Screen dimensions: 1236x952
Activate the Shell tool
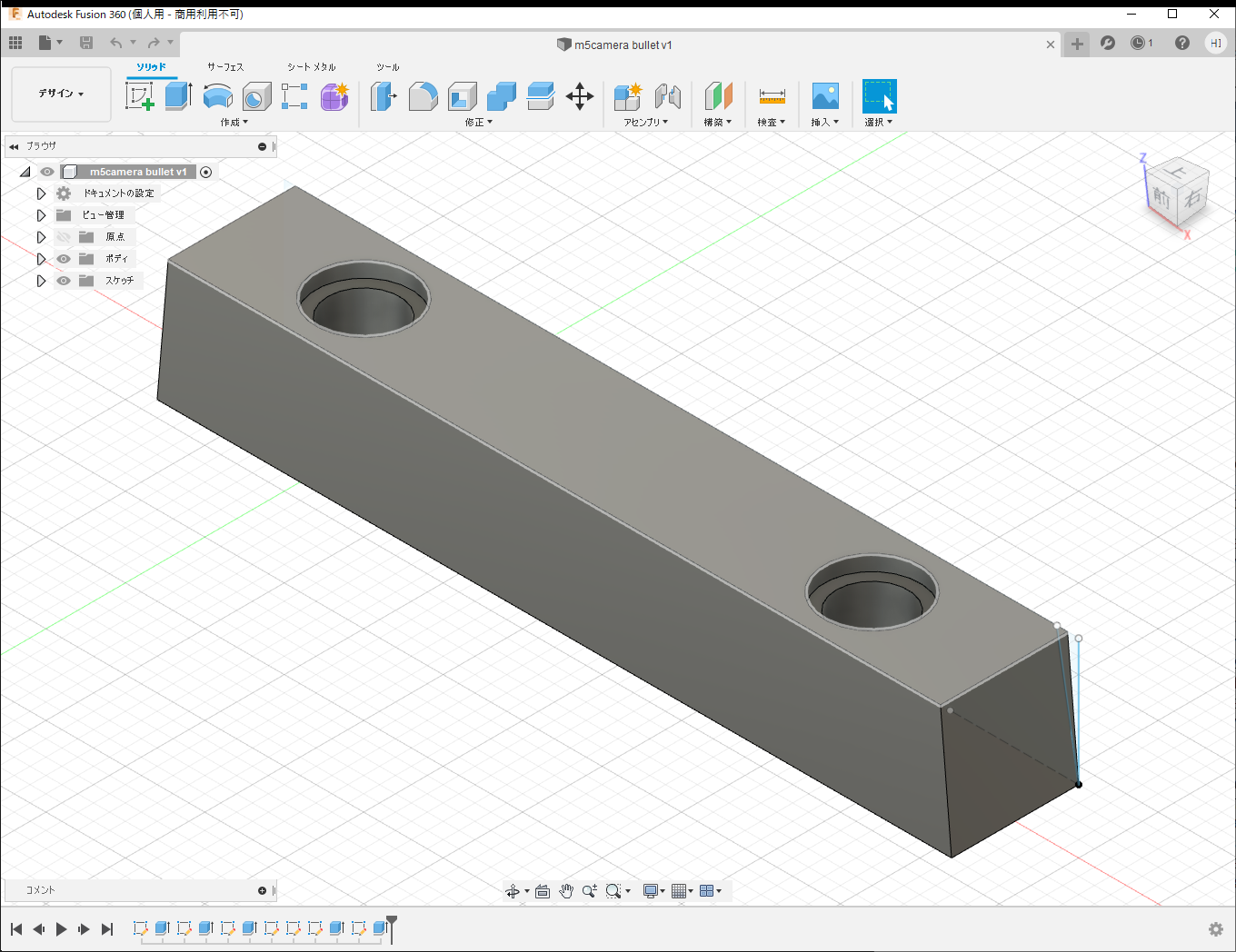coord(462,95)
